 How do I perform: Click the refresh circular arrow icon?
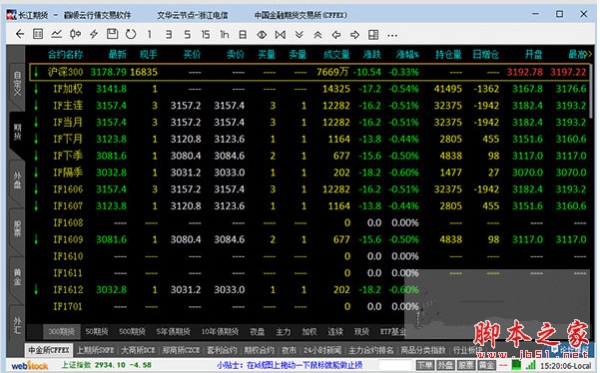(x=131, y=34)
